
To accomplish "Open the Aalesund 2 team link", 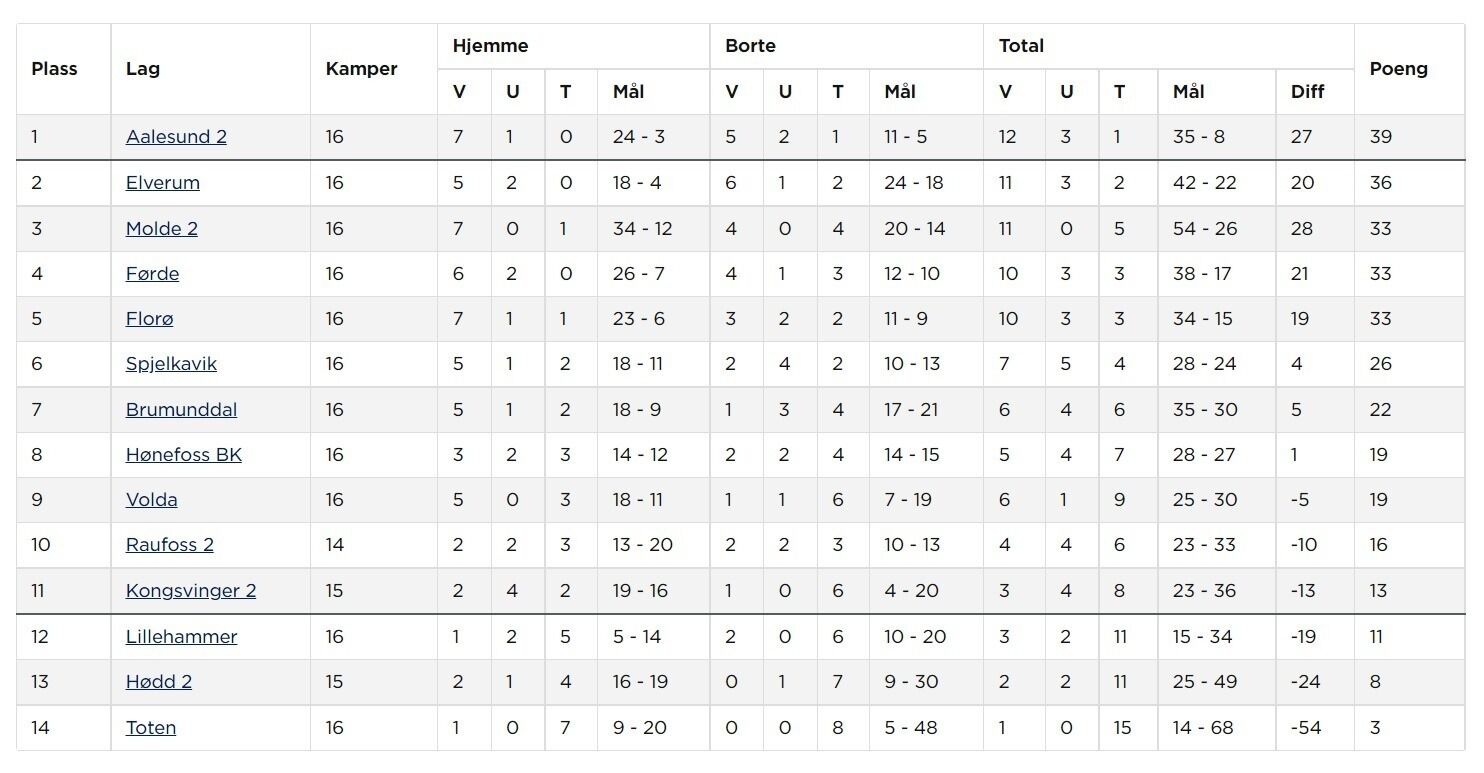I will click(176, 137).
